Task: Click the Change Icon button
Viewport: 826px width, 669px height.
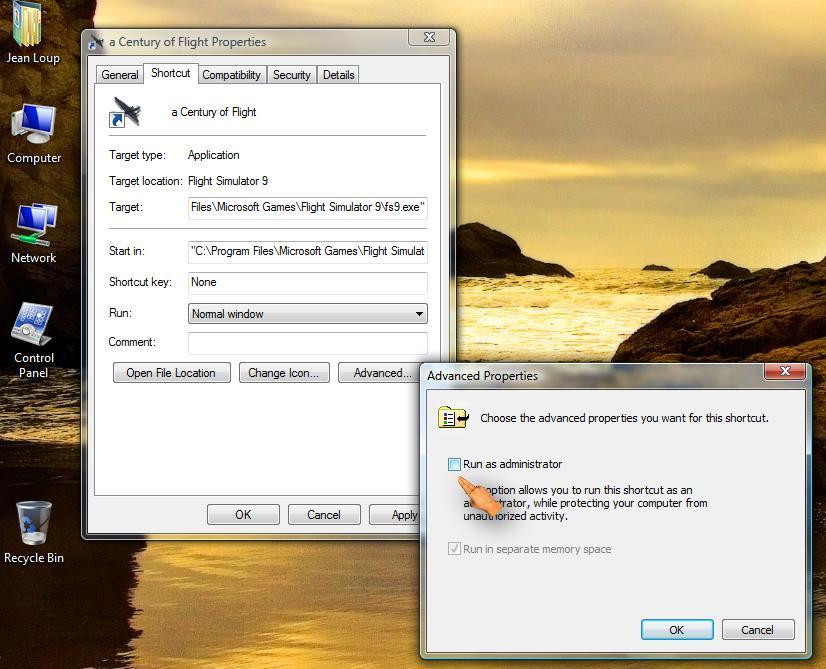Action: [x=284, y=373]
